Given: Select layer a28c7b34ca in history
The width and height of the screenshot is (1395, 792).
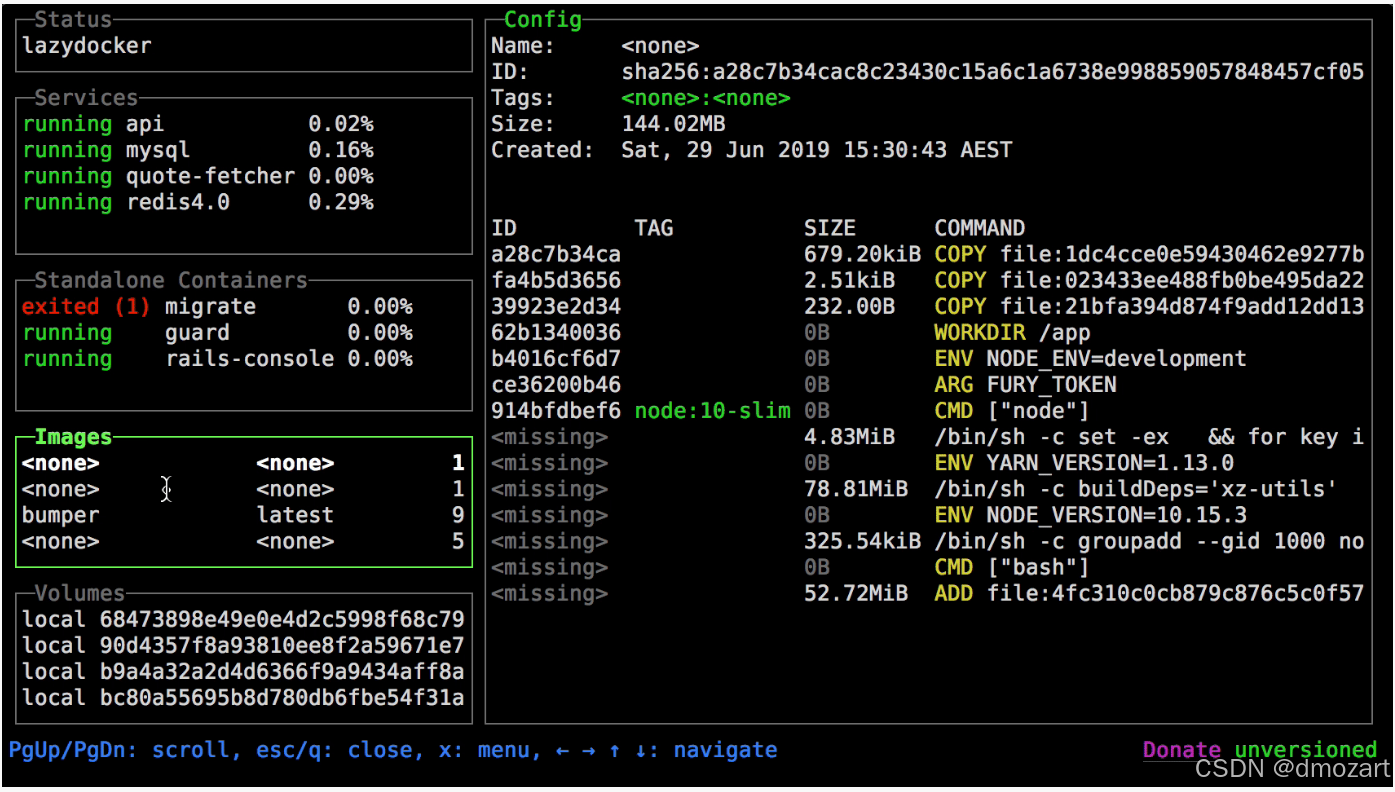Looking at the screenshot, I should (x=928, y=254).
